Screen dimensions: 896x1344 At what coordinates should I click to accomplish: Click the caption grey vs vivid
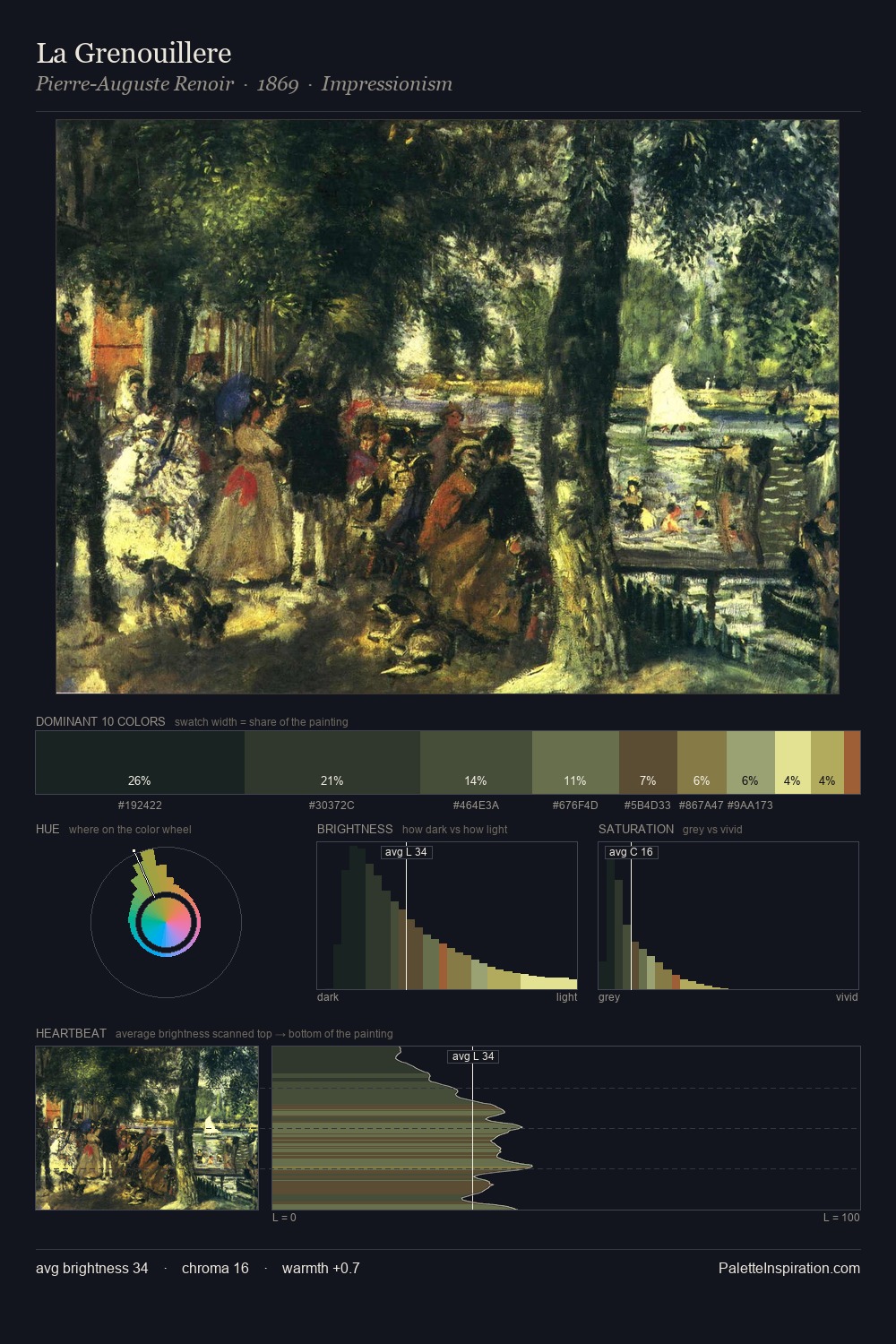pyautogui.click(x=713, y=830)
